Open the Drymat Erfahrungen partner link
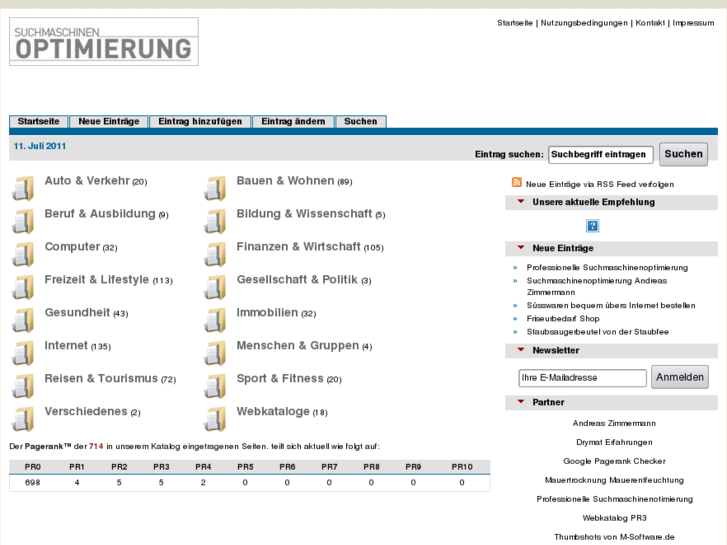 [614, 442]
